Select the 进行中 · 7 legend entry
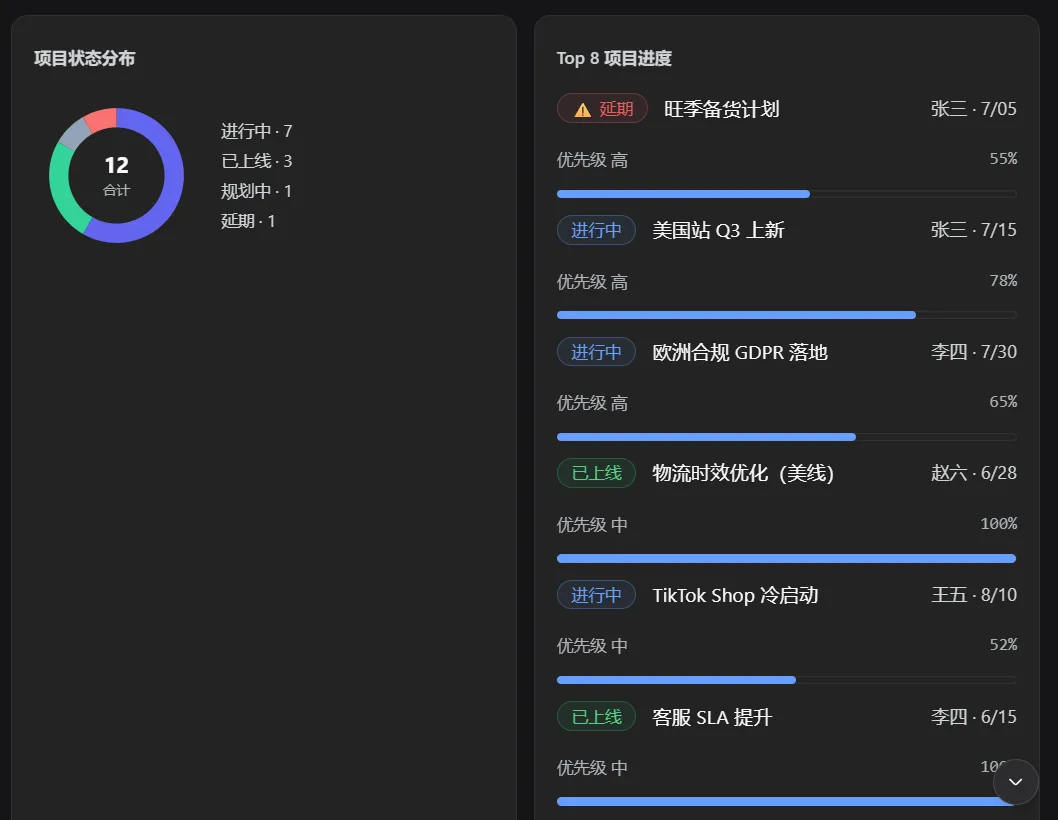 point(256,131)
